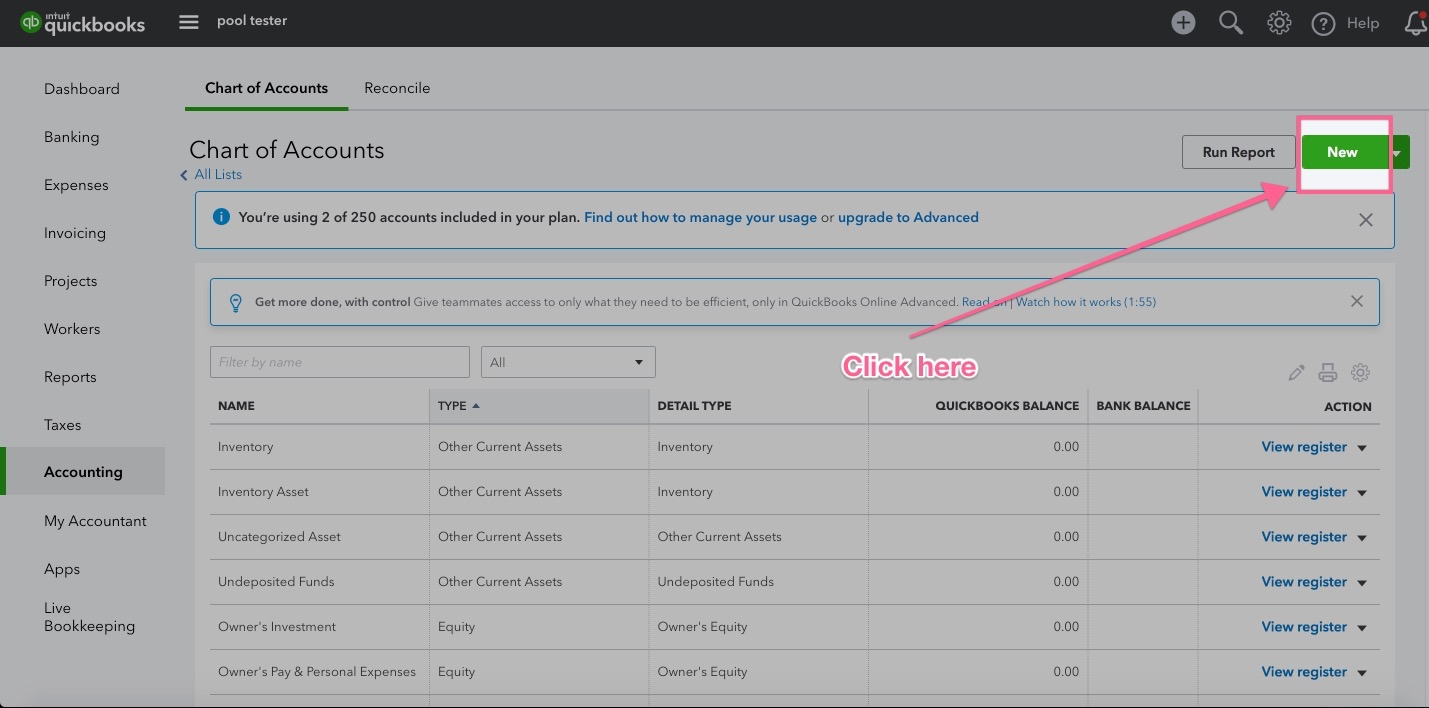Screen dimensions: 1429x708
Task: Open View register for Owner's Pay row
Action: [1304, 672]
